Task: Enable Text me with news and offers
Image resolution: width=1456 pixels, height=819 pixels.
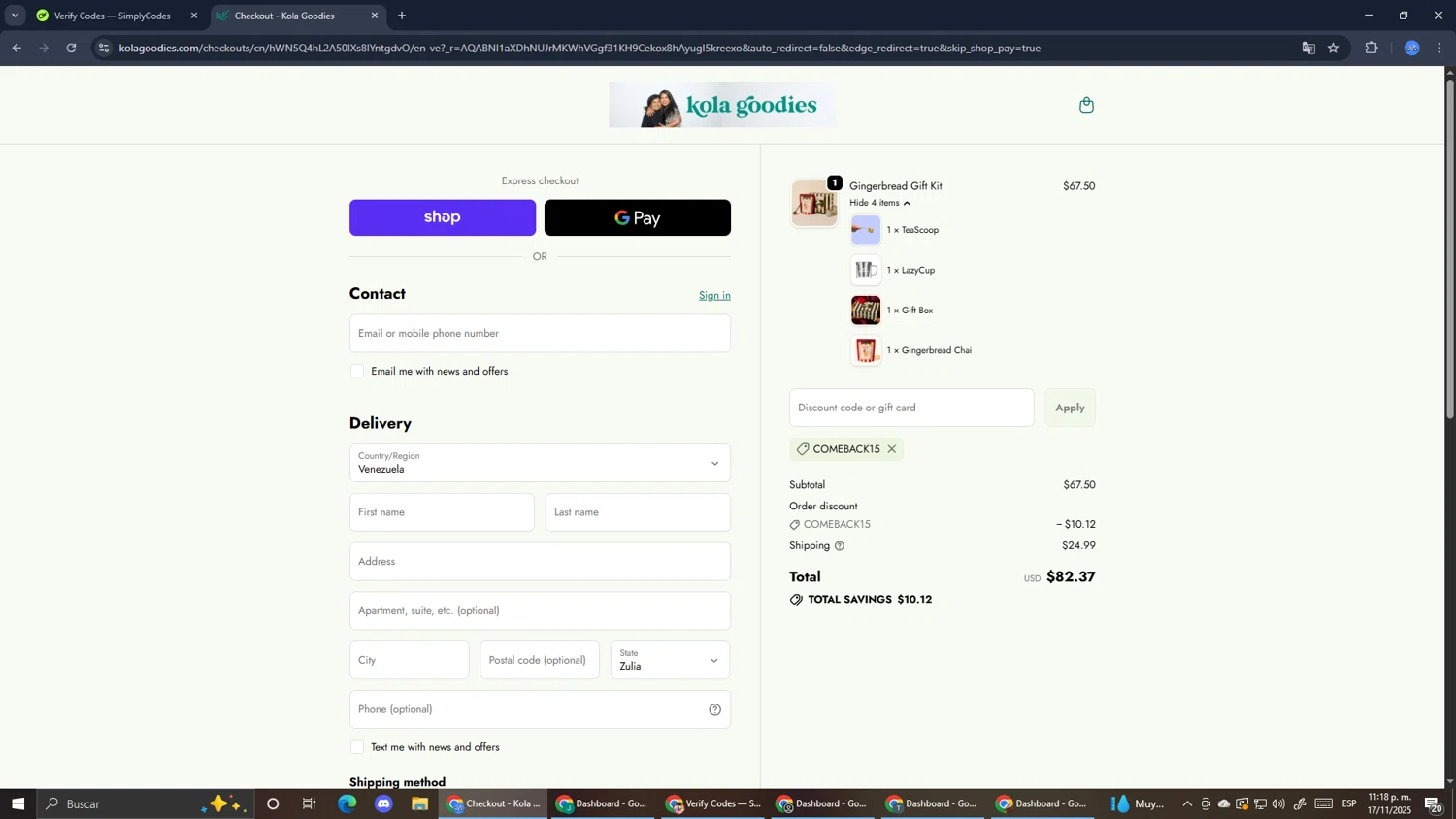Action: [x=357, y=747]
